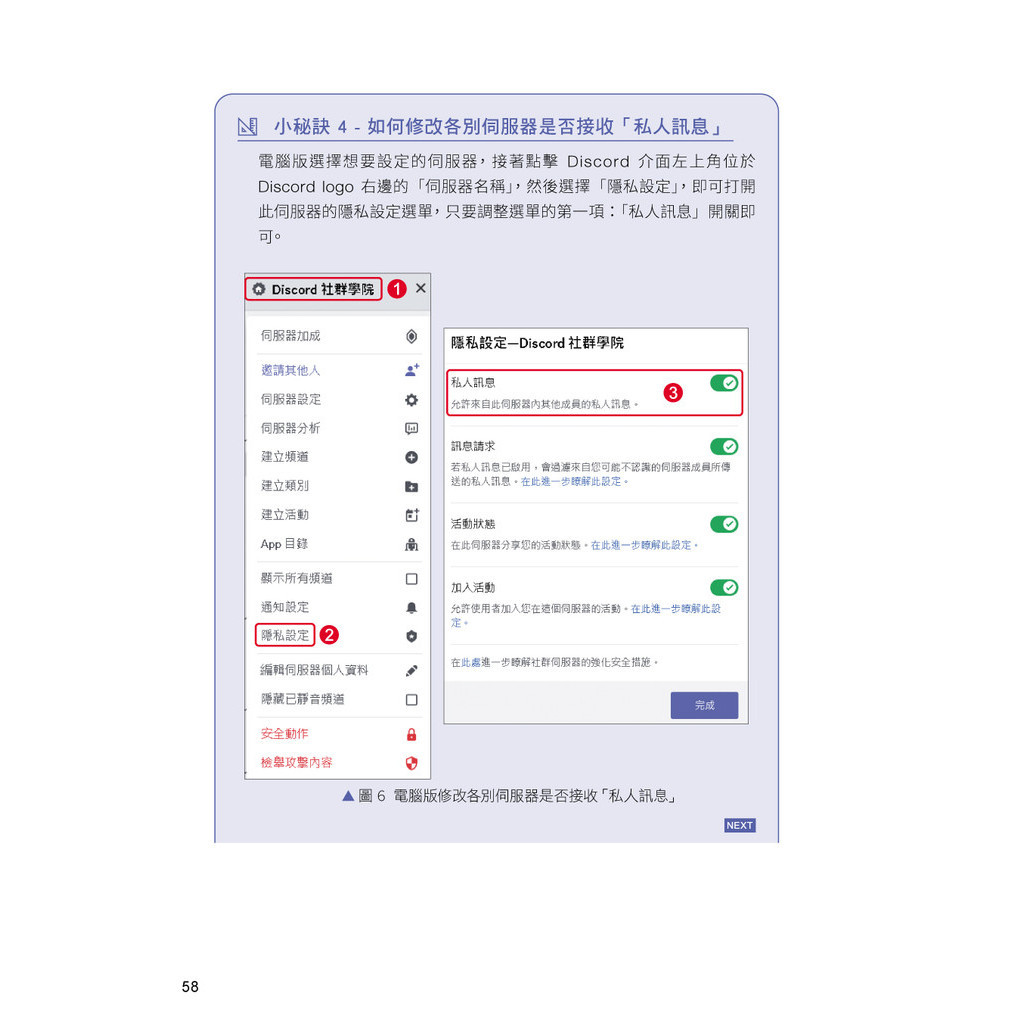Viewport: 1024px width, 1024px height.
Task: Toggle the 活動狀態 switch
Action: coord(724,524)
